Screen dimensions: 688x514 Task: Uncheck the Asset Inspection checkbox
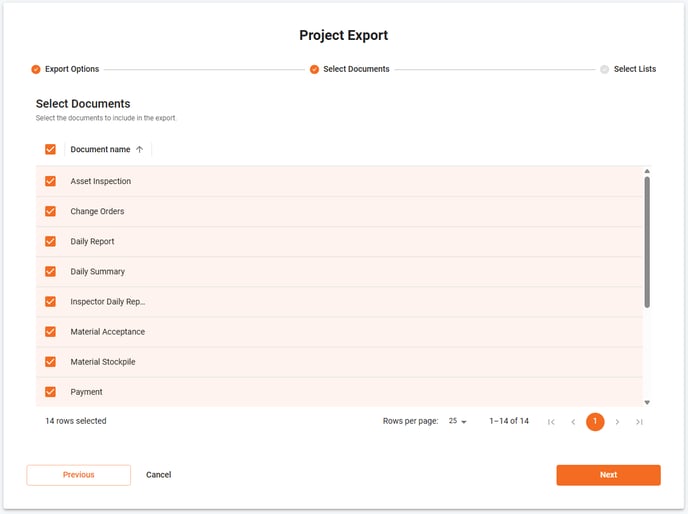pyautogui.click(x=50, y=181)
